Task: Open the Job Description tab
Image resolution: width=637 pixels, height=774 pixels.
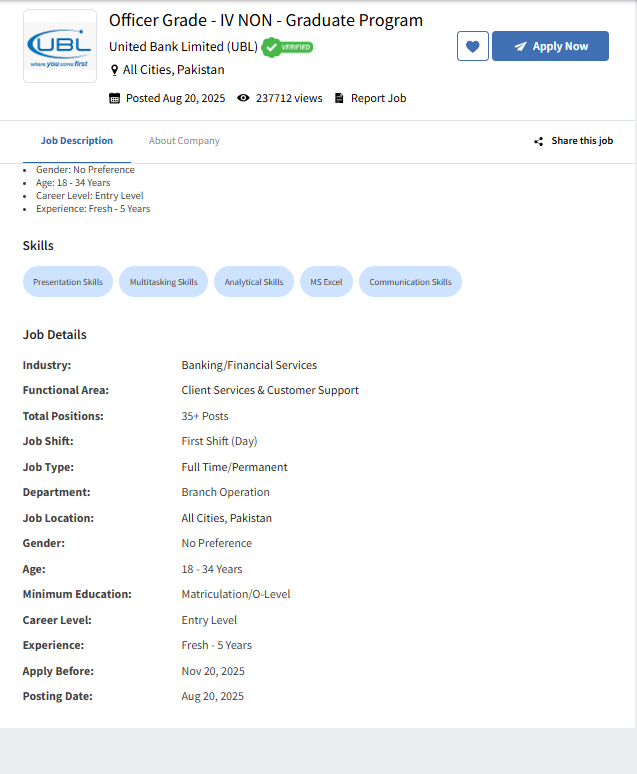Action: pyautogui.click(x=77, y=141)
